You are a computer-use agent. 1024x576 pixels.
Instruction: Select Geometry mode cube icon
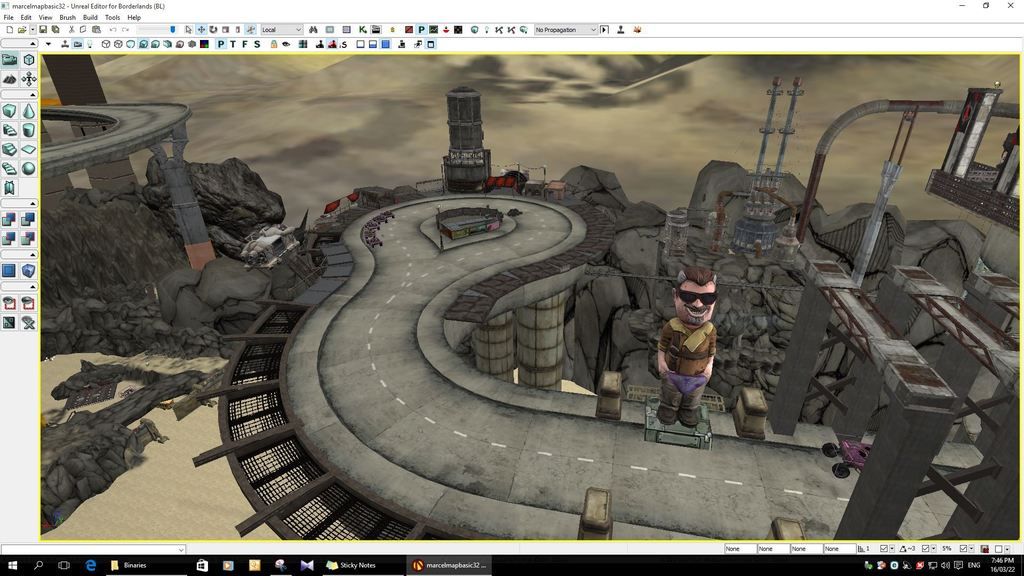(29, 60)
